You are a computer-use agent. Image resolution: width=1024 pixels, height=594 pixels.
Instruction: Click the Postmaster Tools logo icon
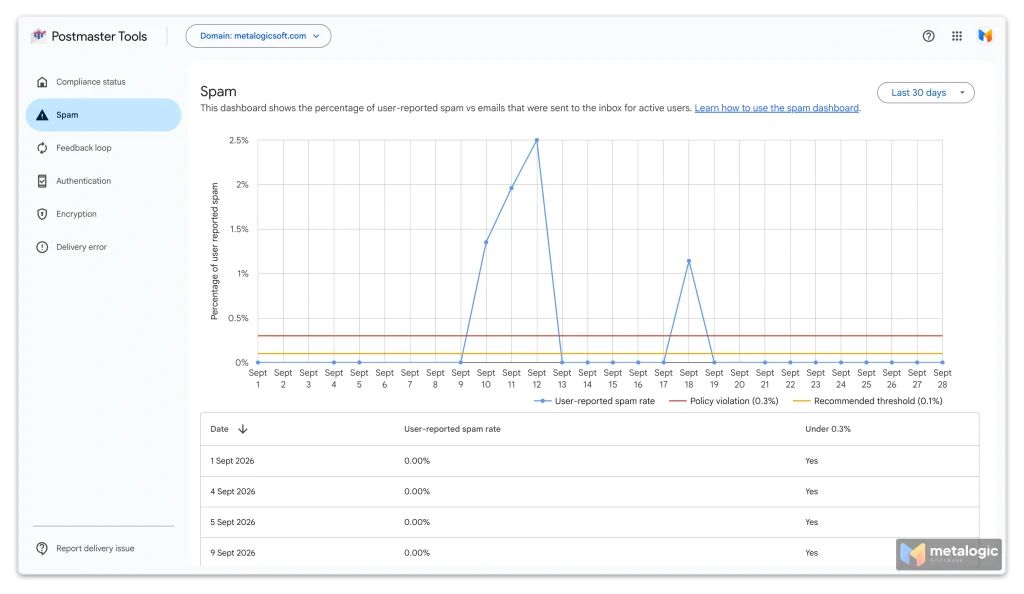pyautogui.click(x=39, y=35)
